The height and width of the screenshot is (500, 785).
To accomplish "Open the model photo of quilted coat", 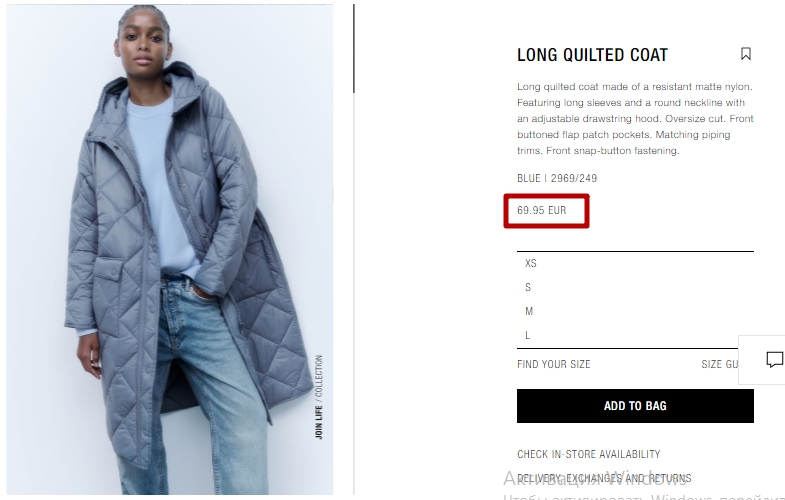I will [x=170, y=249].
